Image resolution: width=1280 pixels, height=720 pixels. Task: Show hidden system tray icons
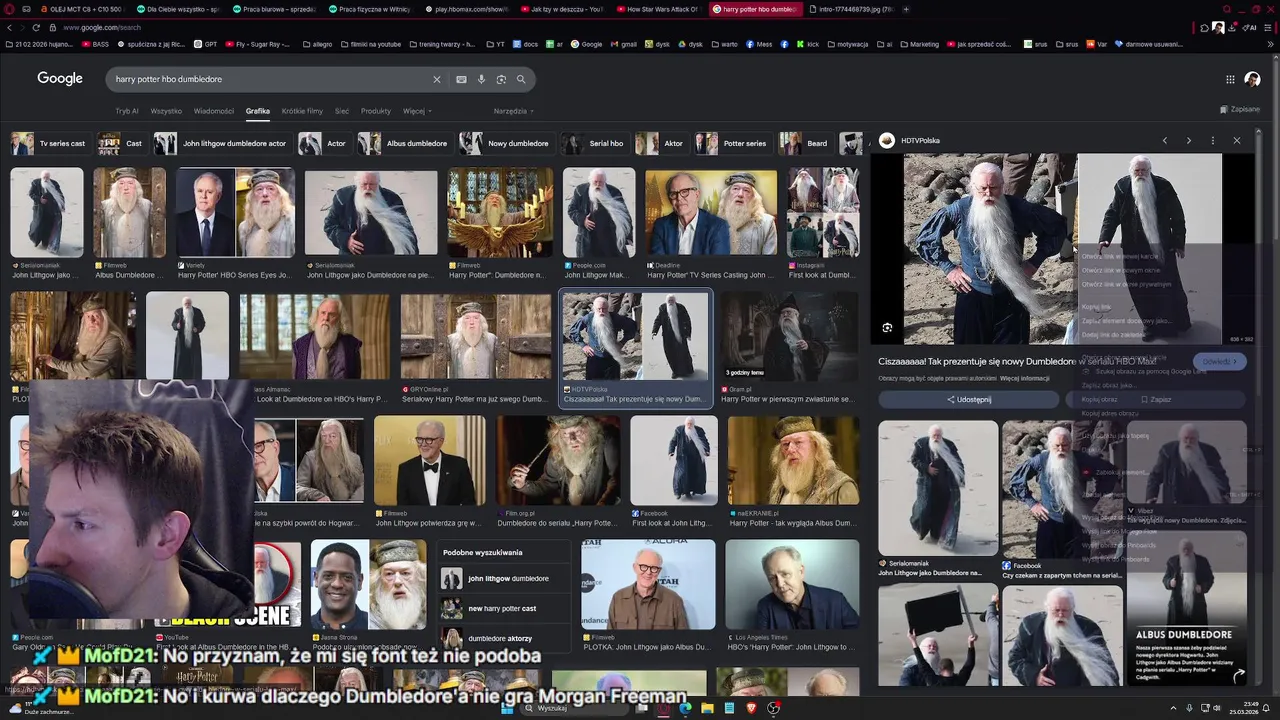1173,708
